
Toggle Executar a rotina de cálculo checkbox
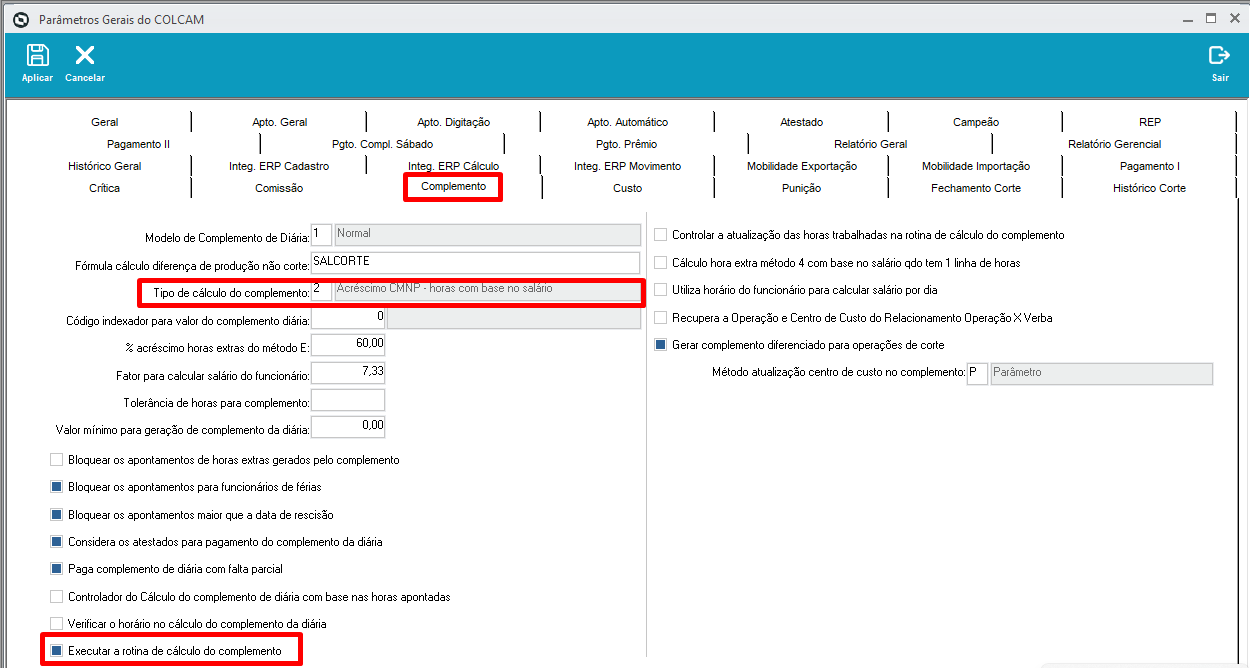pyautogui.click(x=57, y=651)
